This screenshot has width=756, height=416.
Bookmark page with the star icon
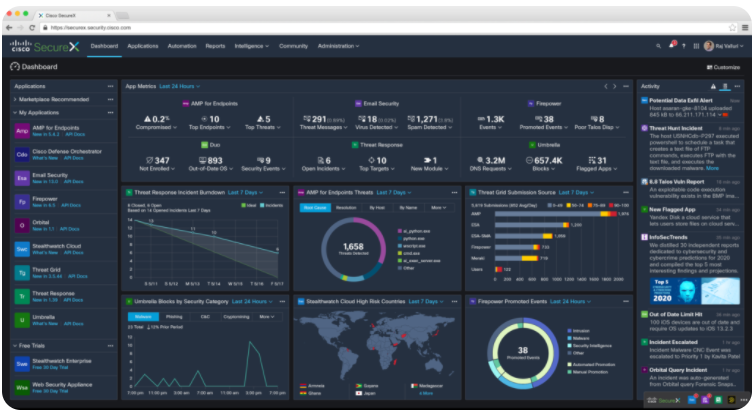tap(732, 27)
